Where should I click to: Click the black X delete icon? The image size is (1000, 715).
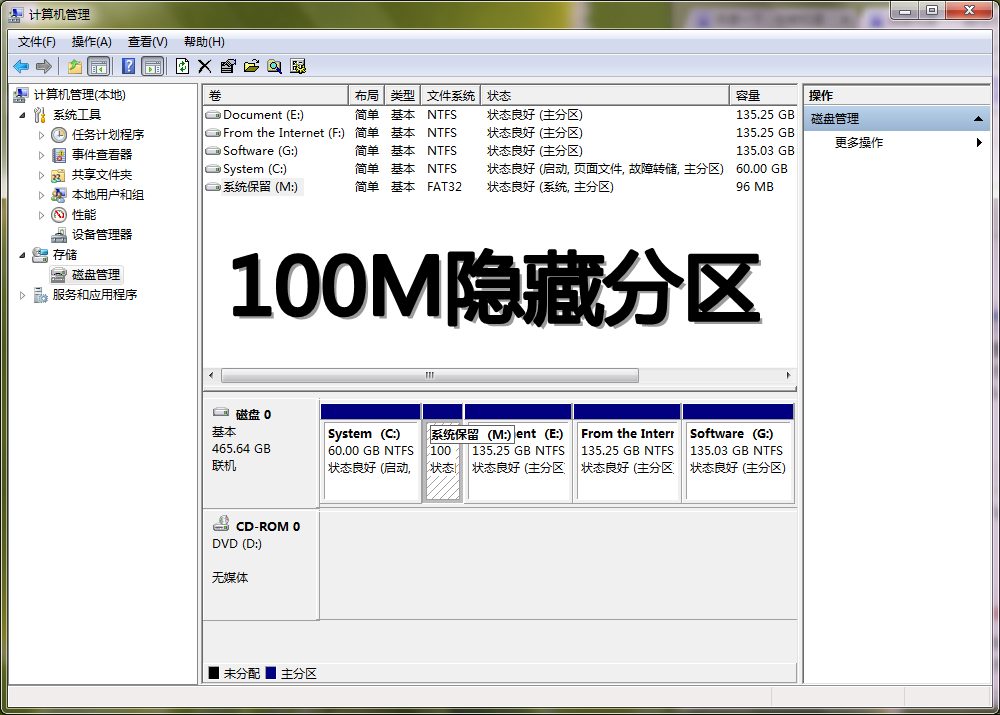pos(205,66)
